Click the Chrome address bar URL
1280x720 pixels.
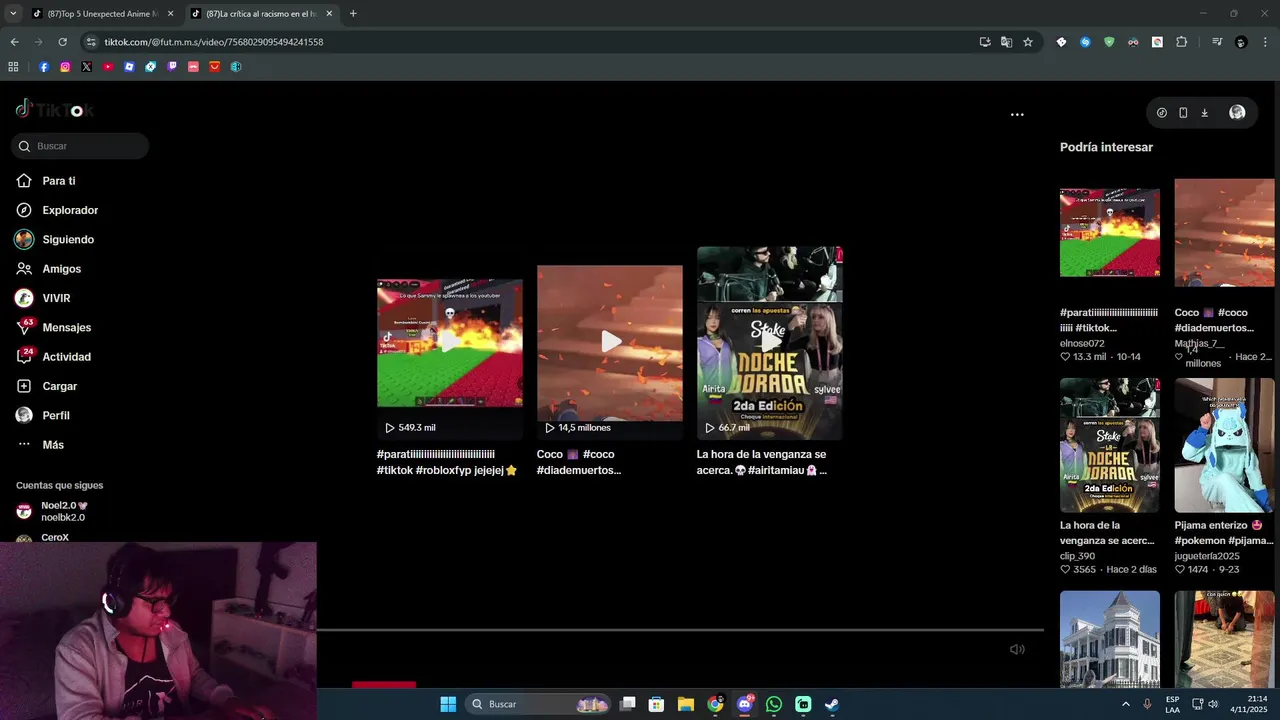point(214,42)
